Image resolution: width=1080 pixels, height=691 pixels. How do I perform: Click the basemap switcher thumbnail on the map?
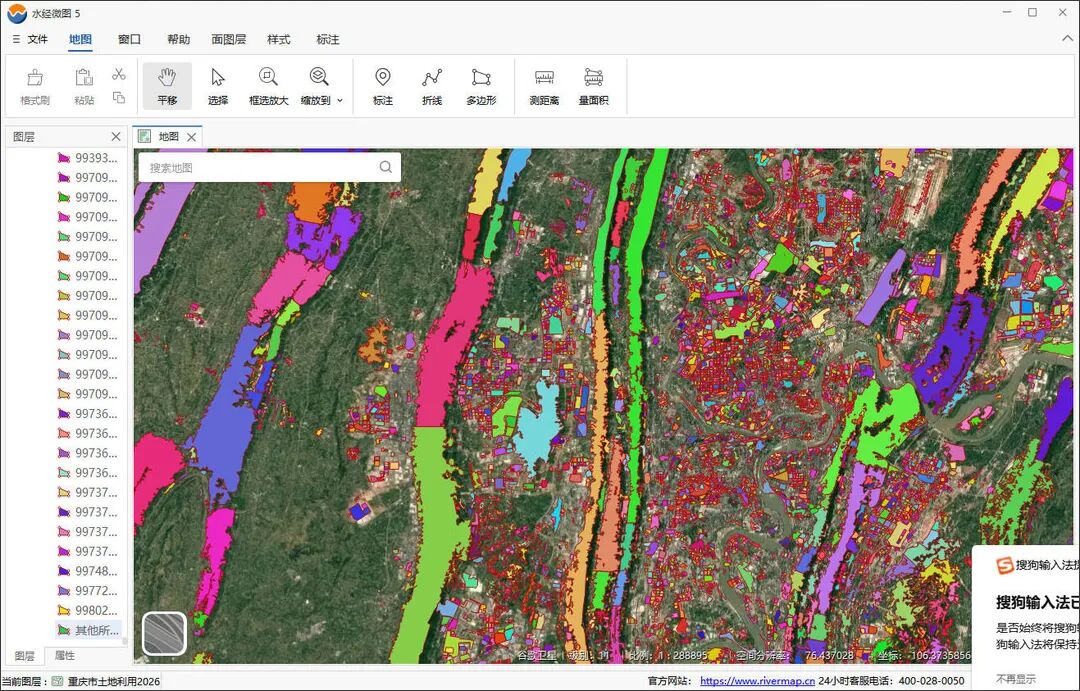click(x=165, y=633)
